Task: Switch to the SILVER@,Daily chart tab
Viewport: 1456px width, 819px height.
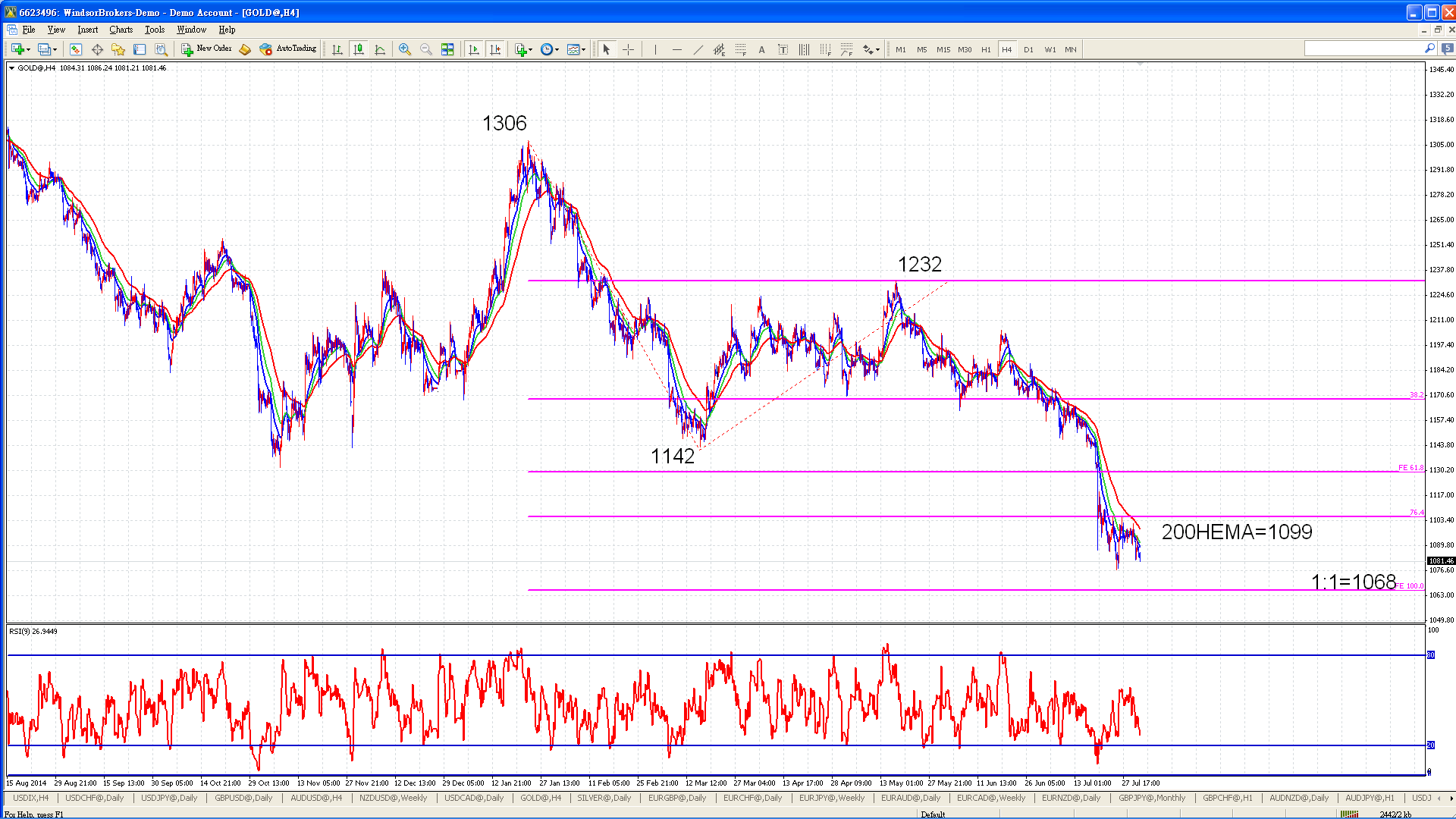Action: pyautogui.click(x=604, y=798)
